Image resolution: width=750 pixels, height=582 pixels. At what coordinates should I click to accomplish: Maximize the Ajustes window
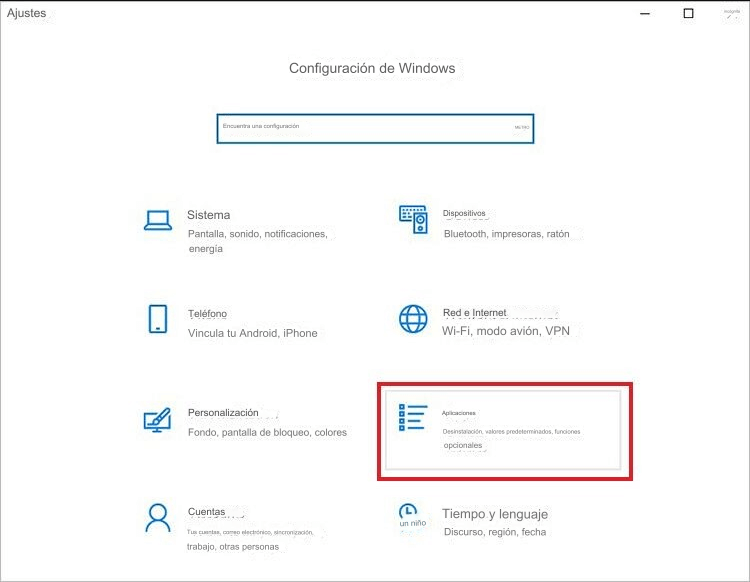pos(688,13)
